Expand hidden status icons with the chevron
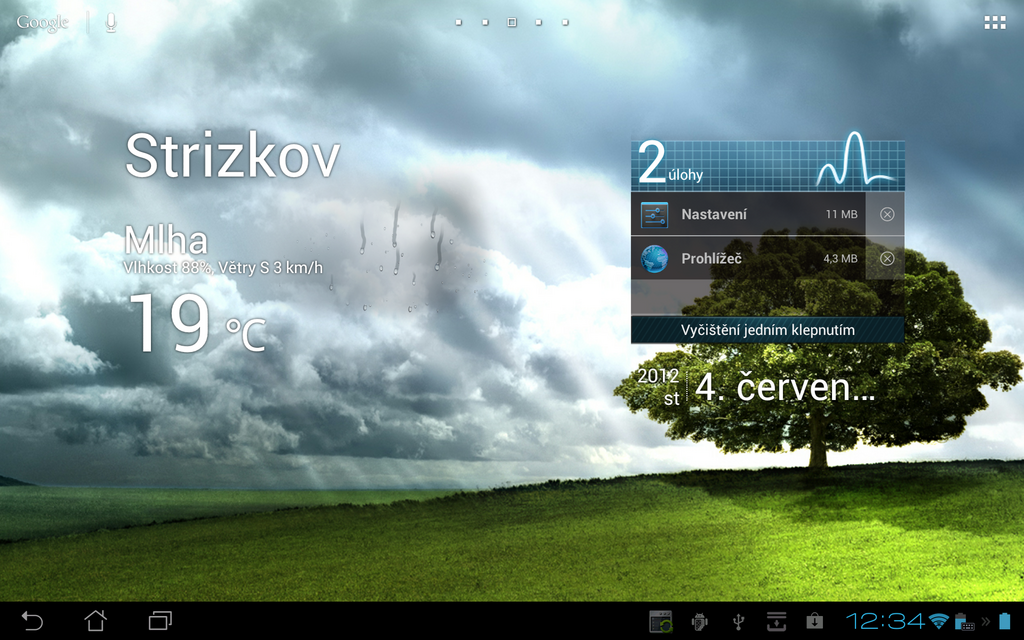1024x640 pixels. pyautogui.click(x=984, y=620)
